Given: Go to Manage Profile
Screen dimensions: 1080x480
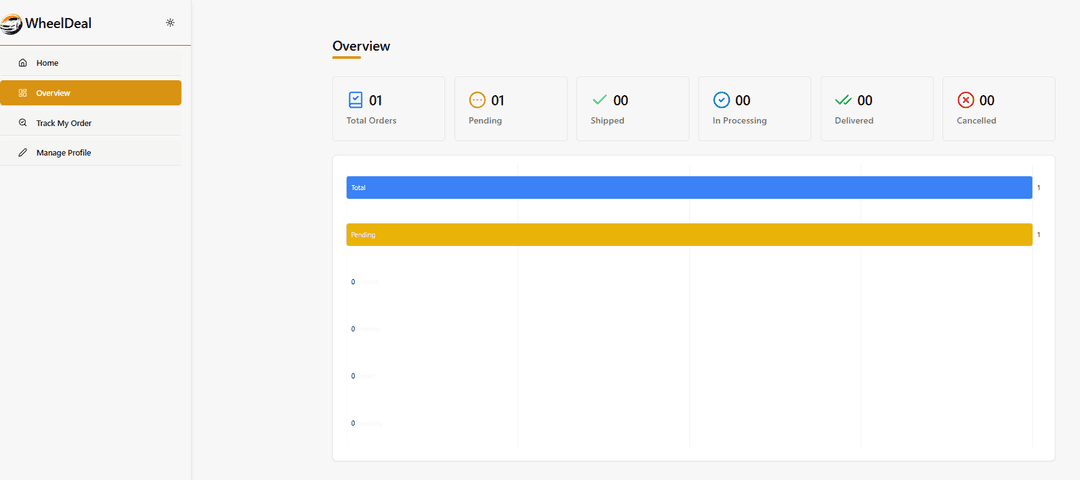Looking at the screenshot, I should click(x=64, y=153).
